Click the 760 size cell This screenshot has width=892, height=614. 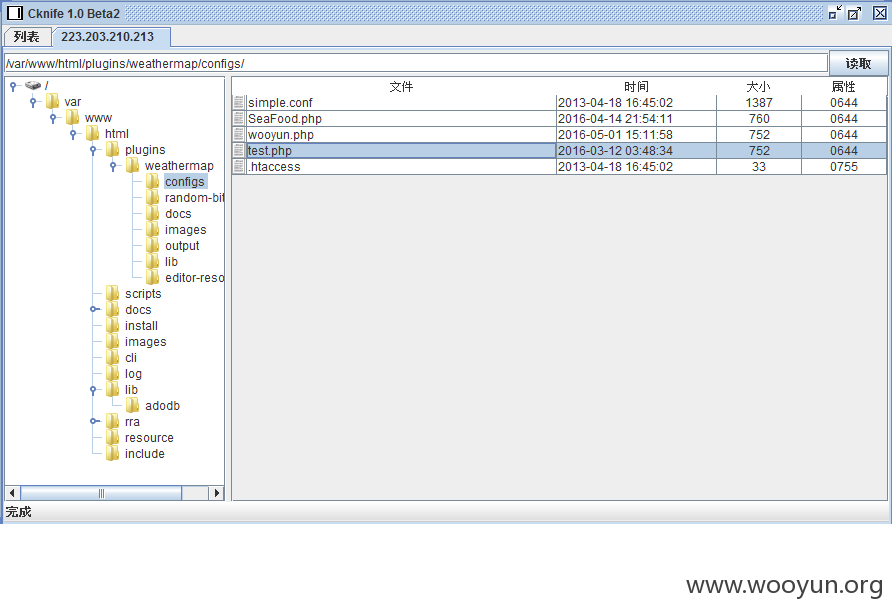759,118
